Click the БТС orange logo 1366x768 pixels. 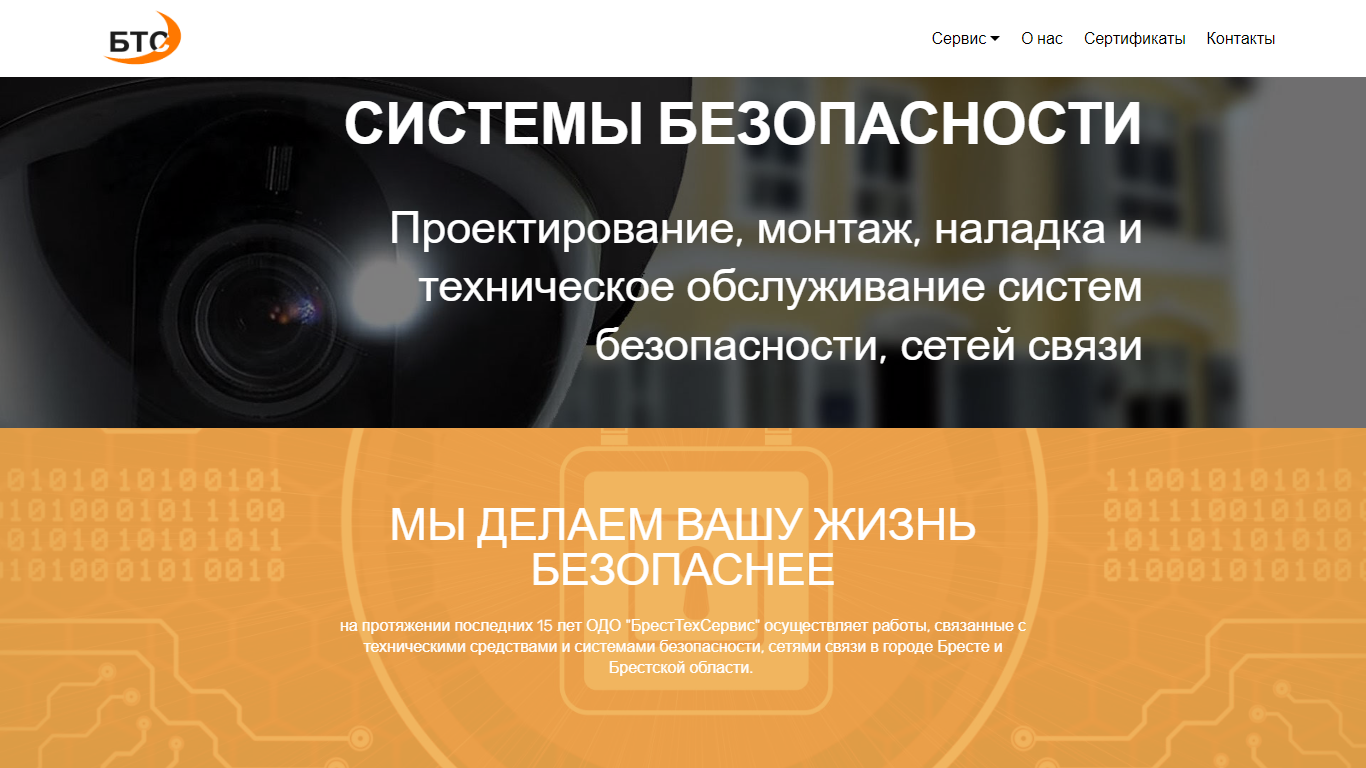click(x=143, y=38)
